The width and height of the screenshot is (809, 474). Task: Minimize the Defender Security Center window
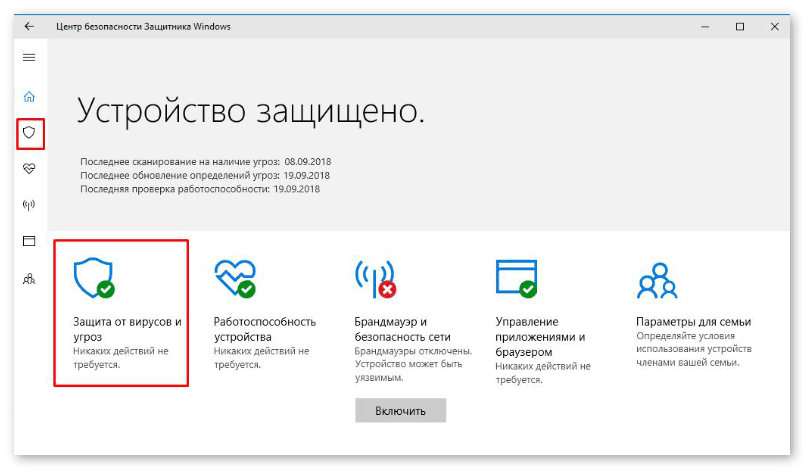[x=705, y=26]
